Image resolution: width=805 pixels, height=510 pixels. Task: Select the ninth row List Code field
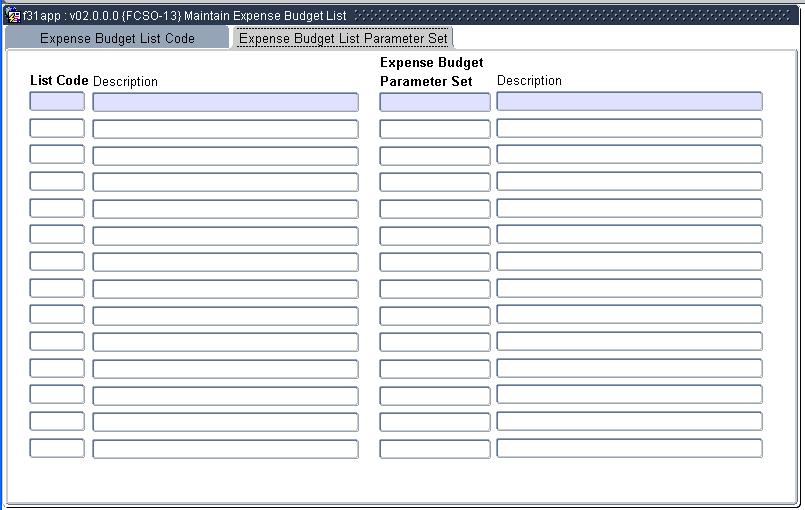click(x=57, y=315)
